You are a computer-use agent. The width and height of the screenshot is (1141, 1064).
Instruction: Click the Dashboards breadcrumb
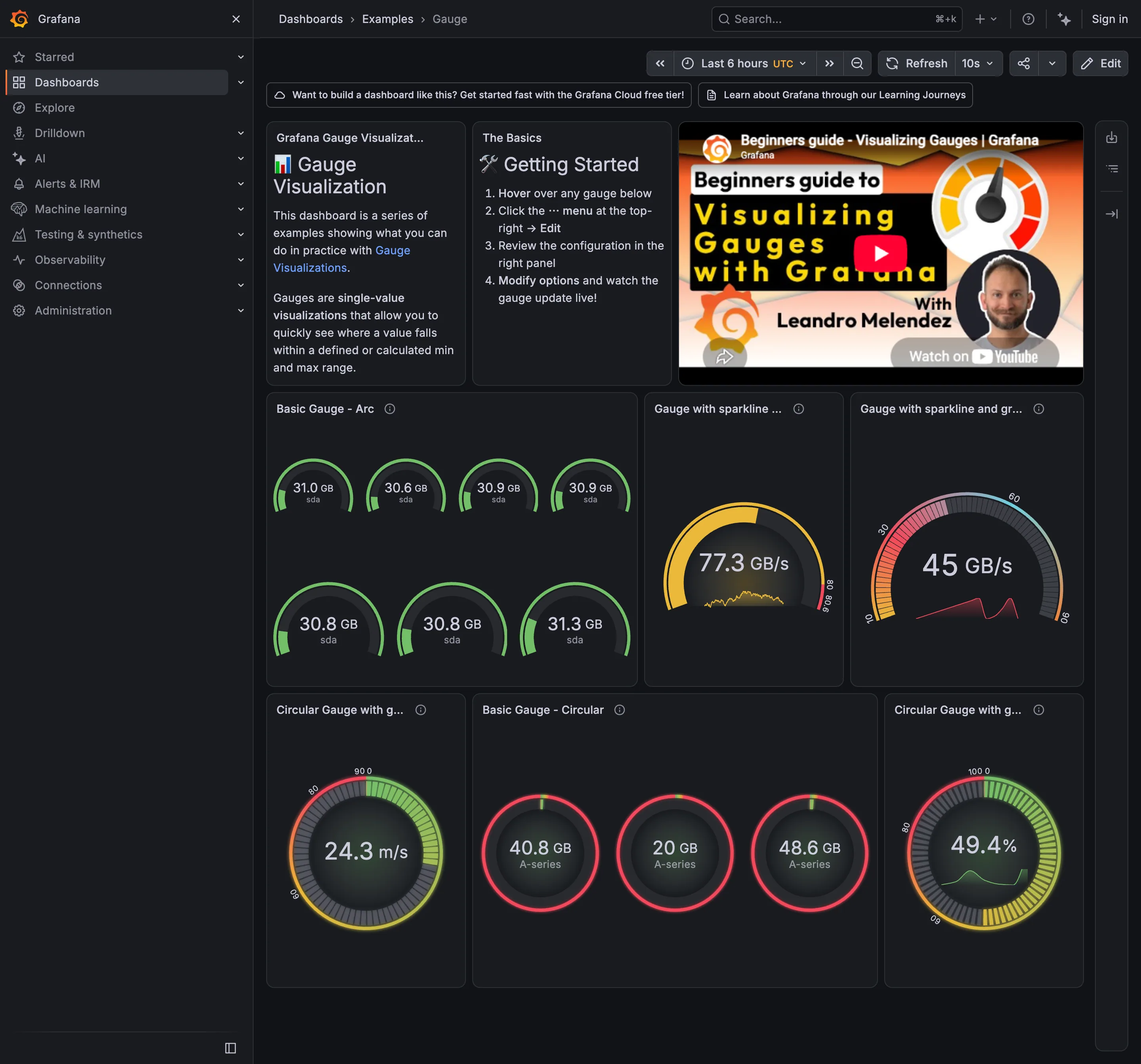[311, 19]
